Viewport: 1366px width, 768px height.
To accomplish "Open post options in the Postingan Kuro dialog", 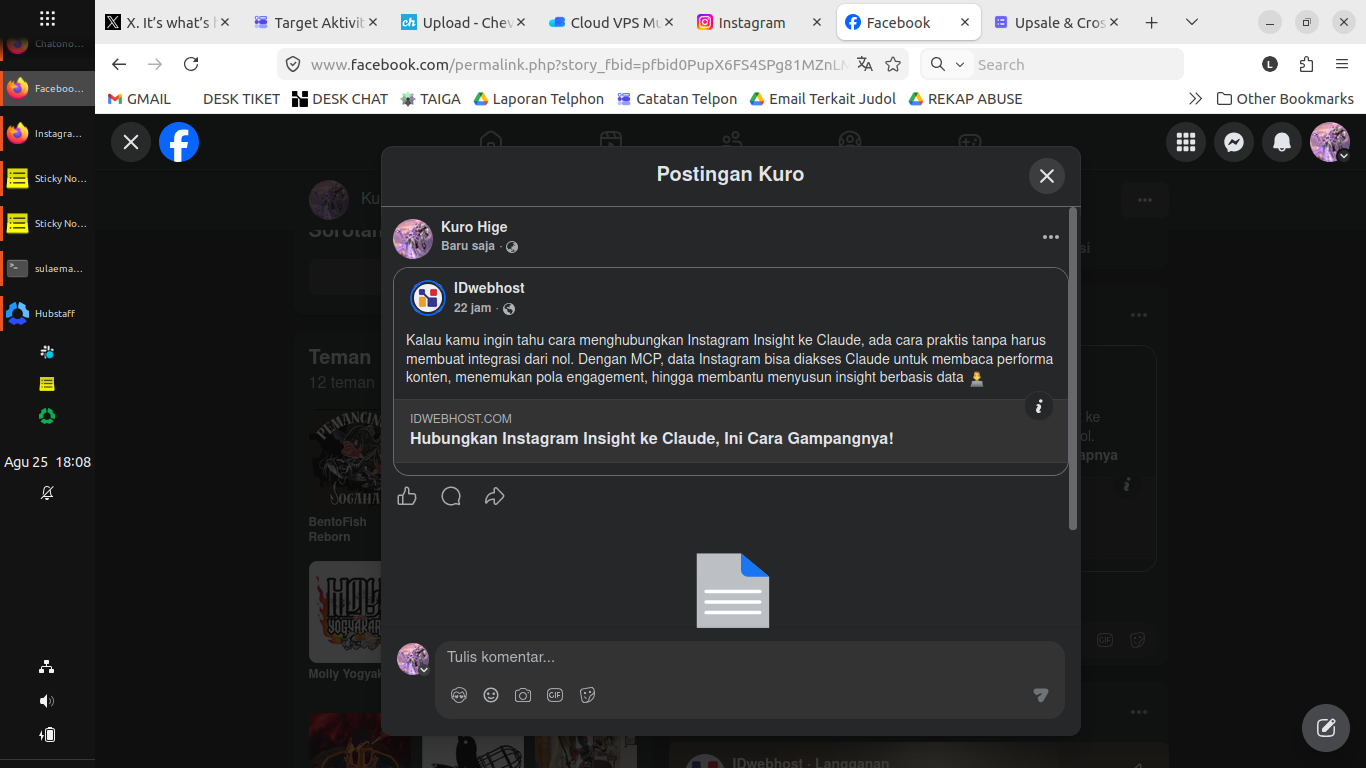I will tap(1050, 237).
